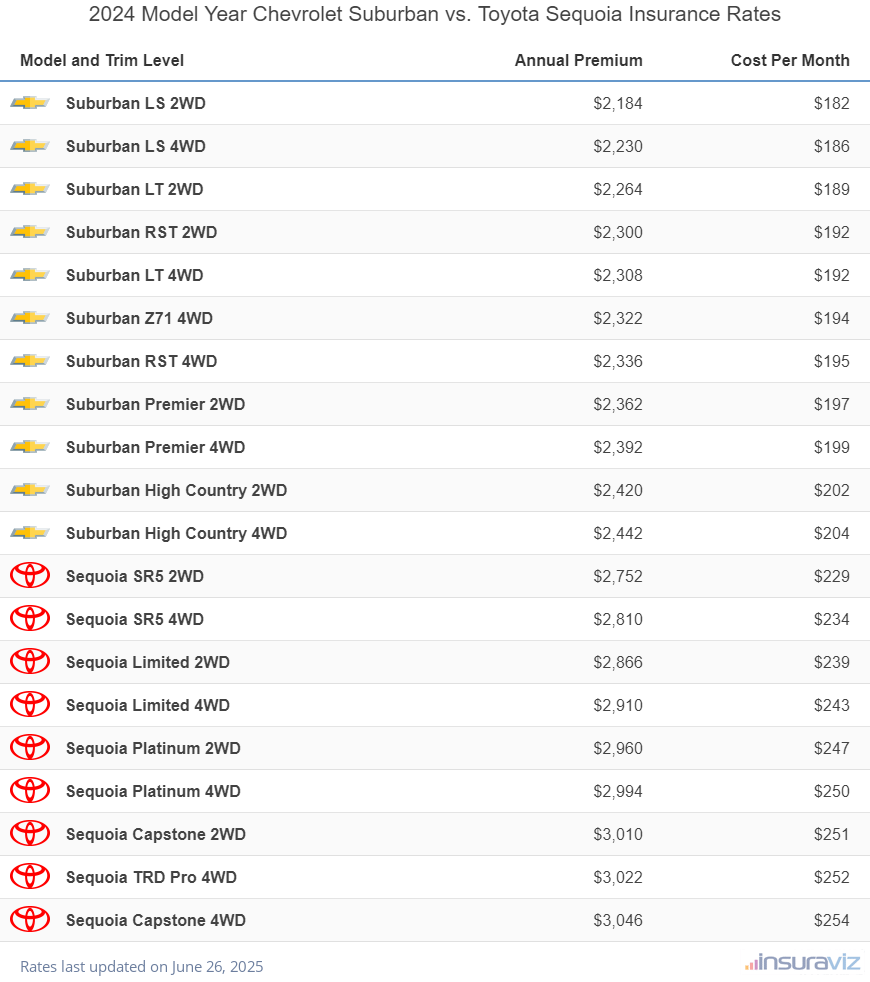This screenshot has height=982, width=870.
Task: Click the Insuraviz logo at bottom right
Action: [802, 962]
